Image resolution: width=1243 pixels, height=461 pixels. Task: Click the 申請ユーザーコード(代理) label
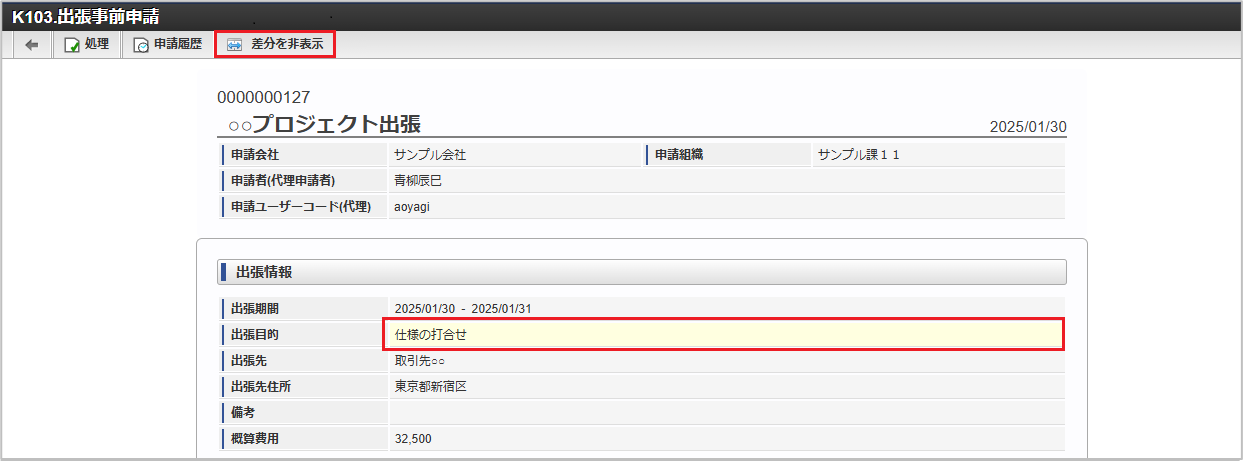point(301,207)
